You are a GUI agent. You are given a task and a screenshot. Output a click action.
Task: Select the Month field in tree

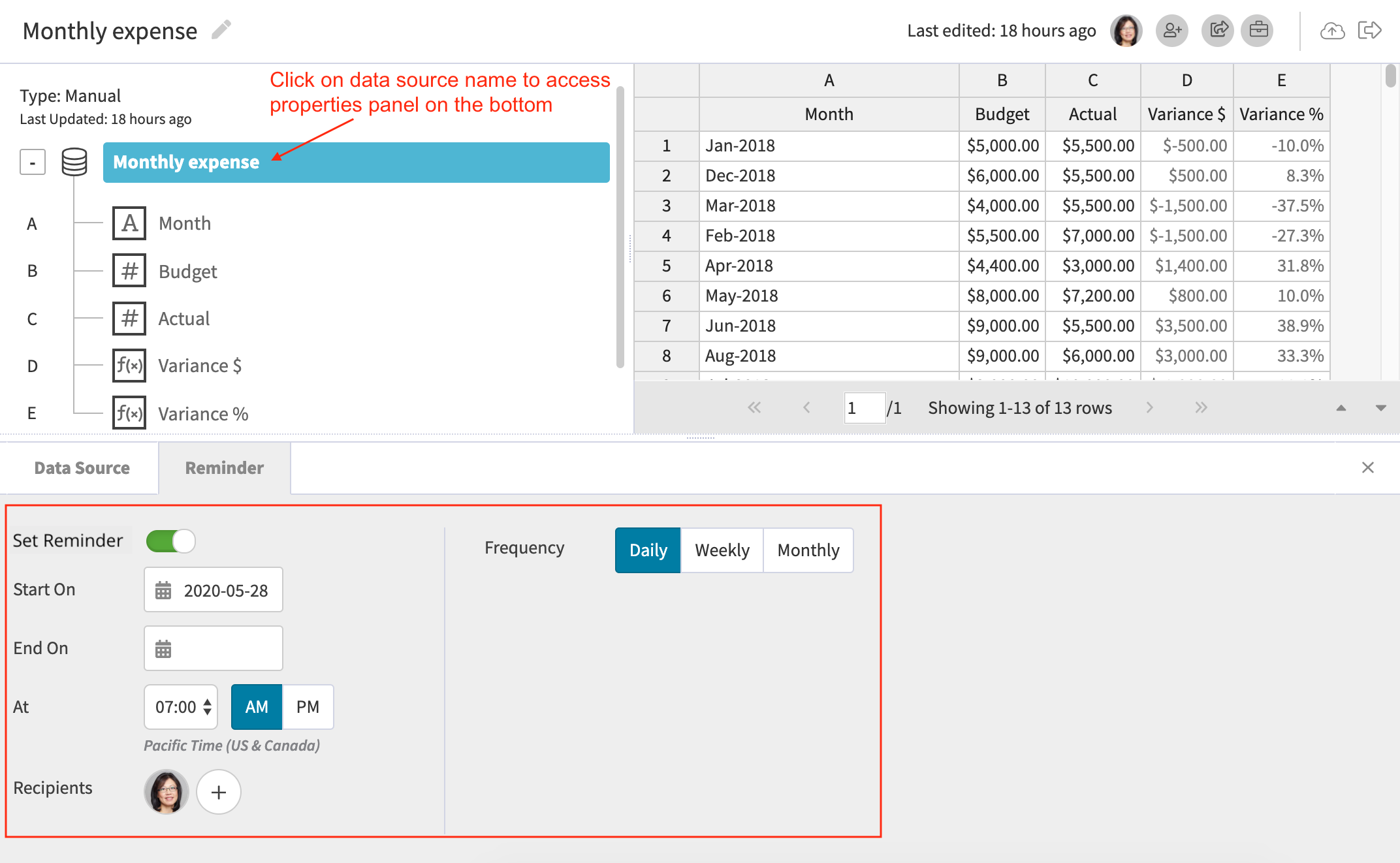185,223
